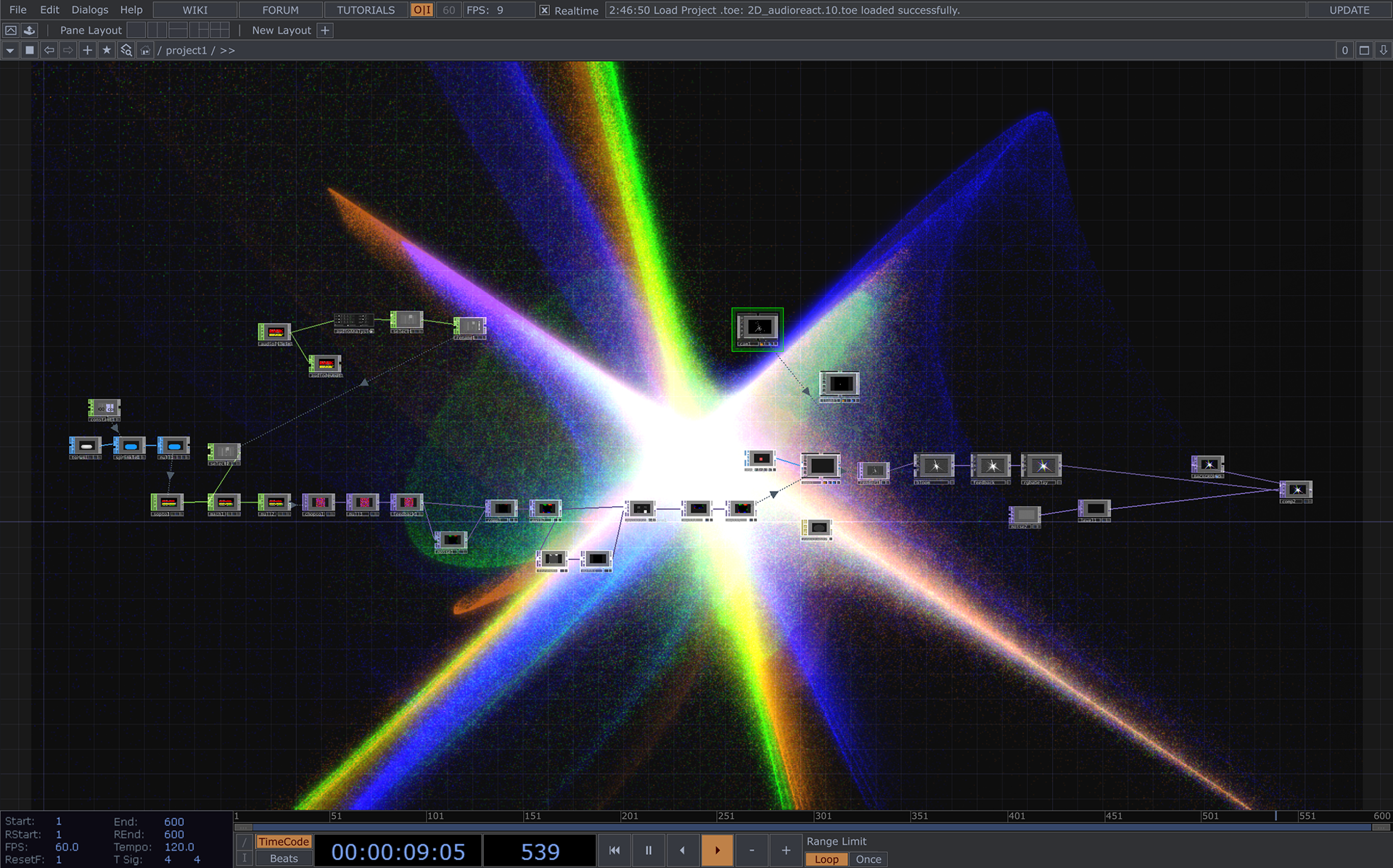Click the UPDATE button
1393x868 pixels.
tap(1349, 10)
